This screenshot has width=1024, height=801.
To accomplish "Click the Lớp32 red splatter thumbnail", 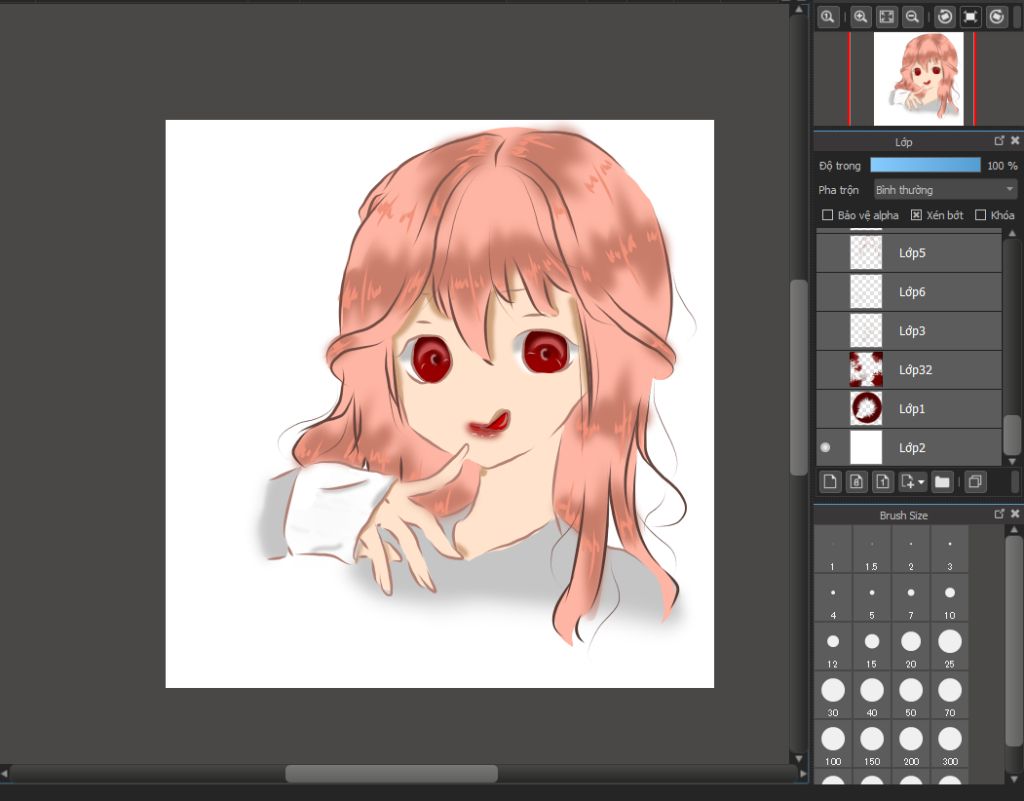I will (866, 369).
